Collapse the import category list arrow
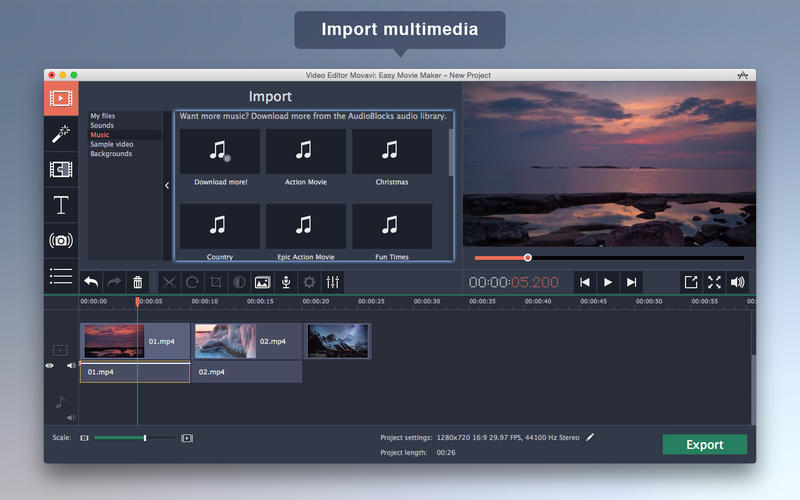The image size is (800, 500). 167,185
